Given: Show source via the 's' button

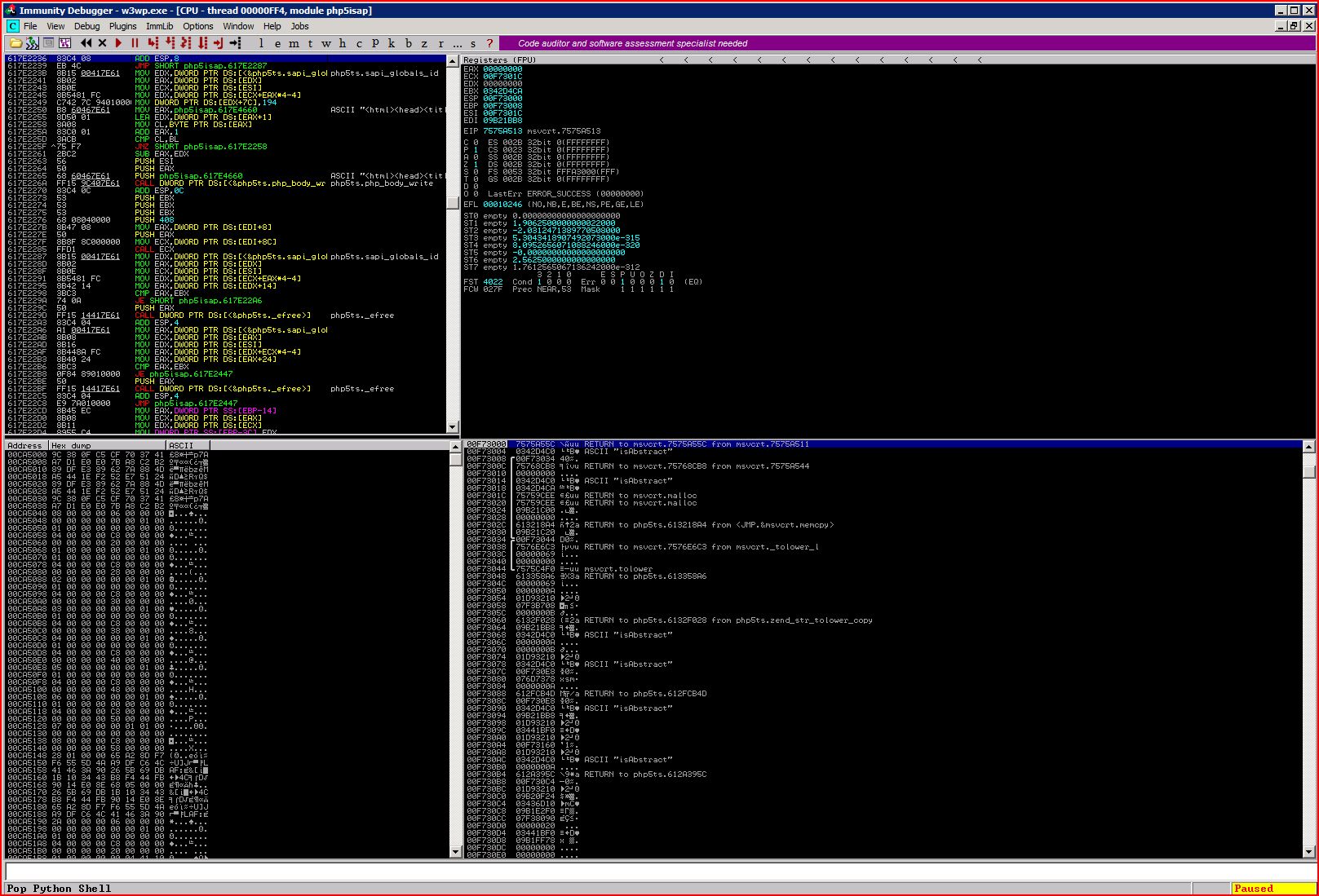Looking at the screenshot, I should (473, 43).
